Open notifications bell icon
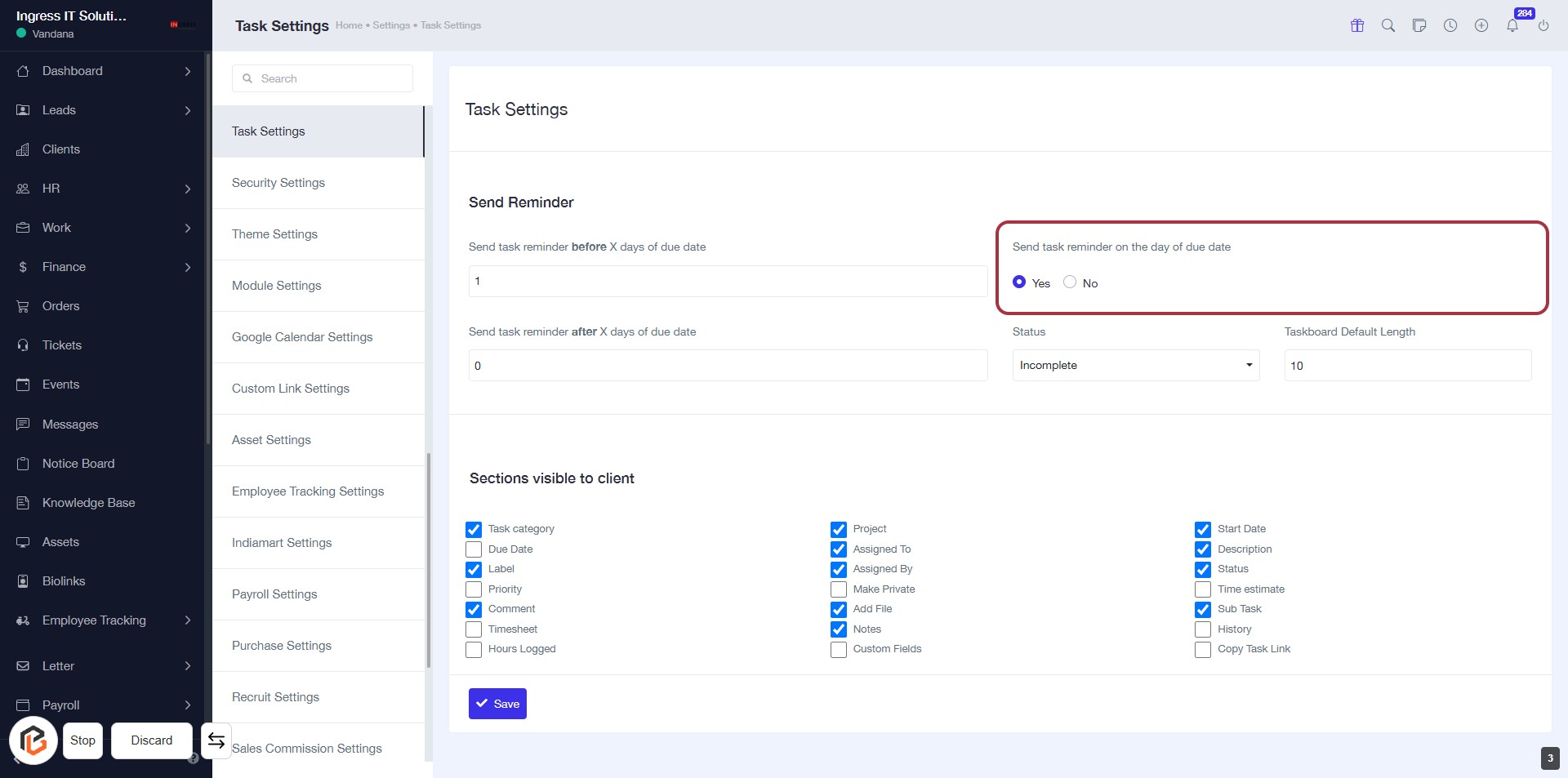Screen dimensions: 1568x778 (x=1512, y=25)
